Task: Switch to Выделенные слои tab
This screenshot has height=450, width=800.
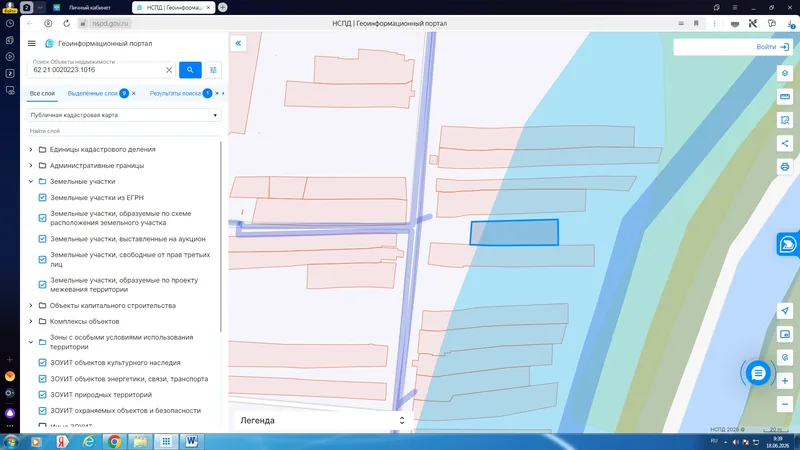Action: 92,93
